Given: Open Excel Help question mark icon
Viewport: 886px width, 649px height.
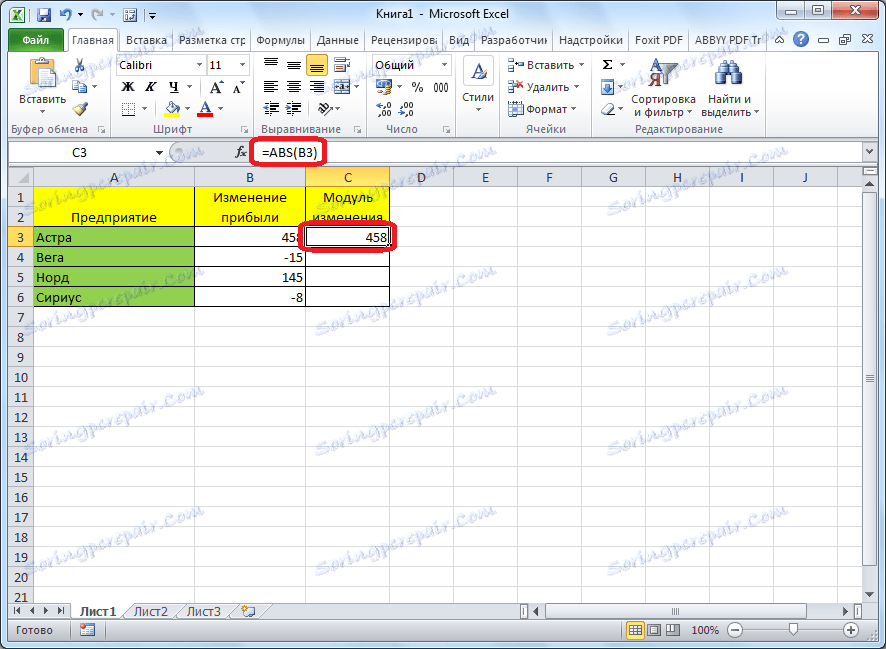Looking at the screenshot, I should pyautogui.click(x=801, y=40).
